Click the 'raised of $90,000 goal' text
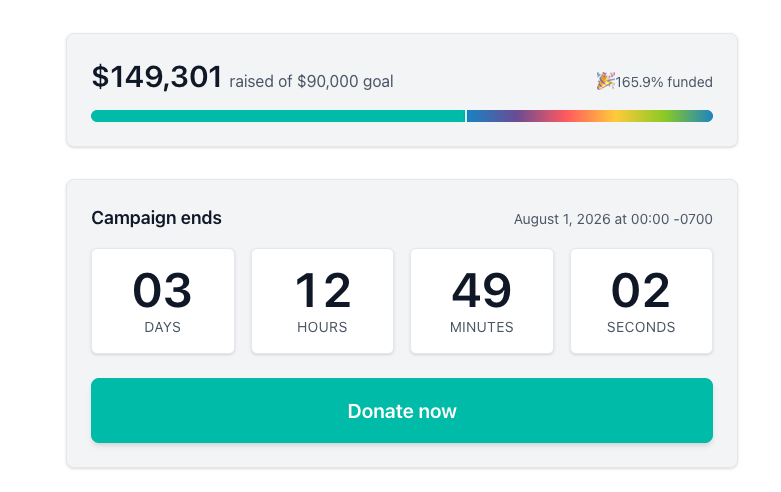This screenshot has width=781, height=492. pos(311,82)
